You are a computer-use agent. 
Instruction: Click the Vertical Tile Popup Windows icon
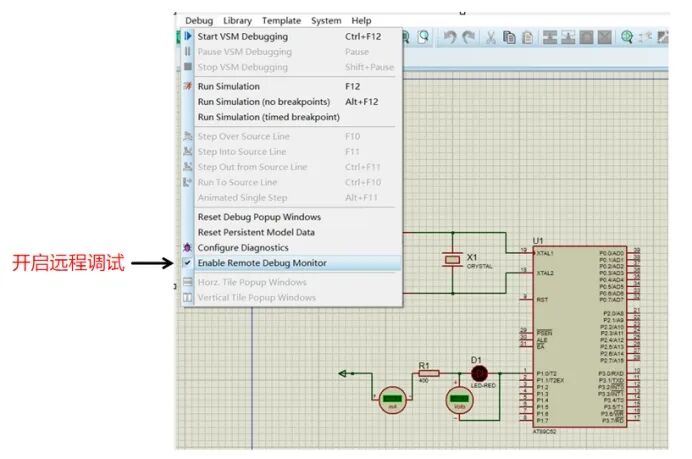(188, 297)
